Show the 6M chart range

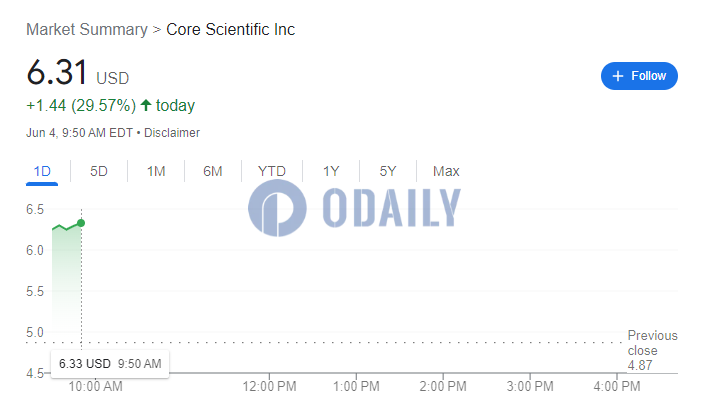pos(213,171)
